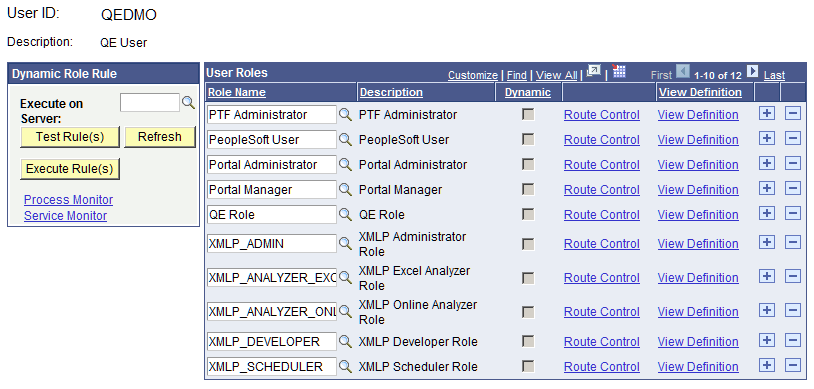Open View Definition for QE Role
This screenshot has width=814, height=389.
pyautogui.click(x=698, y=214)
